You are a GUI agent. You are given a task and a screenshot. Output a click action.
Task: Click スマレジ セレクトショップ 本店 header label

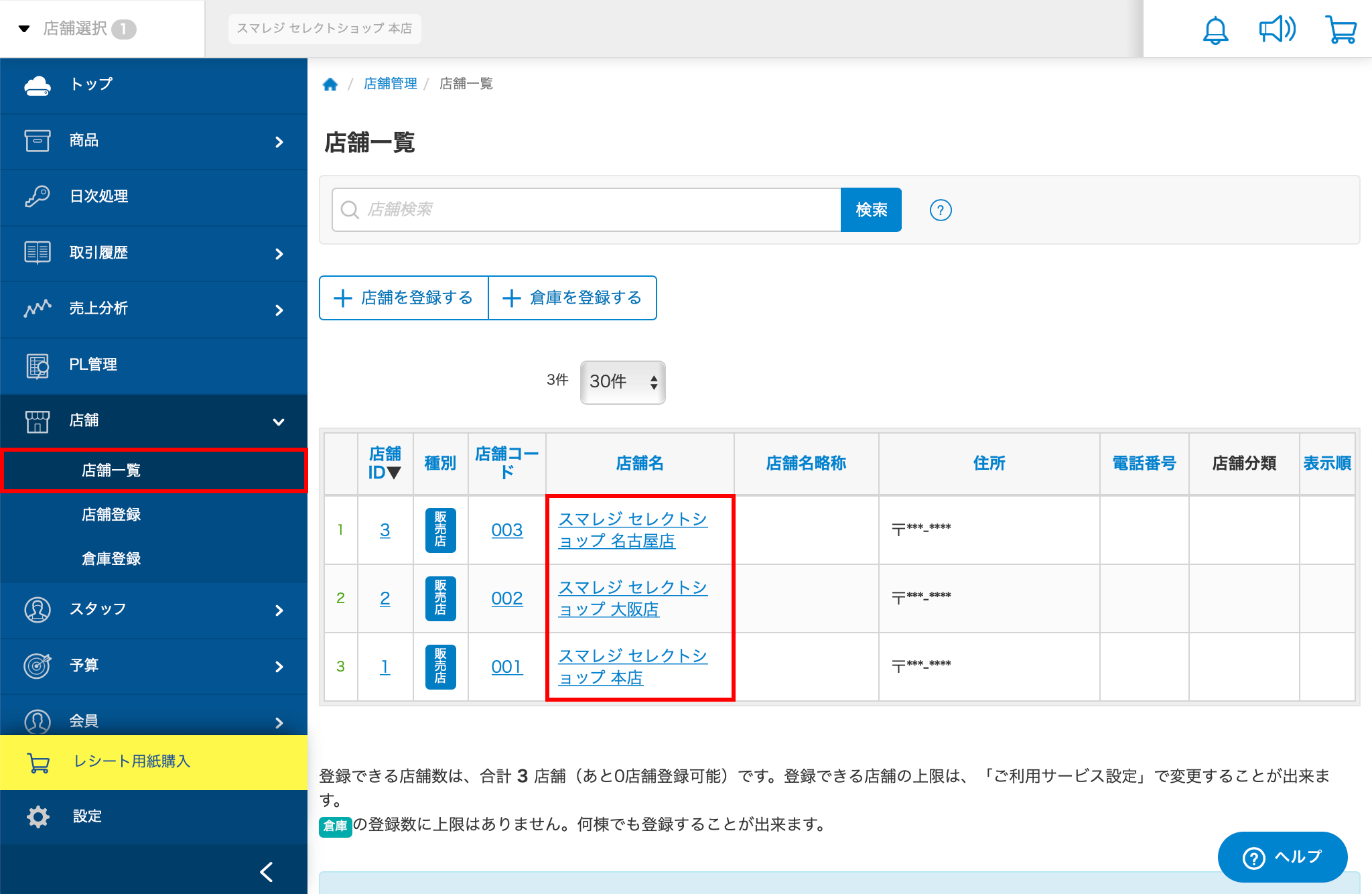point(324,29)
